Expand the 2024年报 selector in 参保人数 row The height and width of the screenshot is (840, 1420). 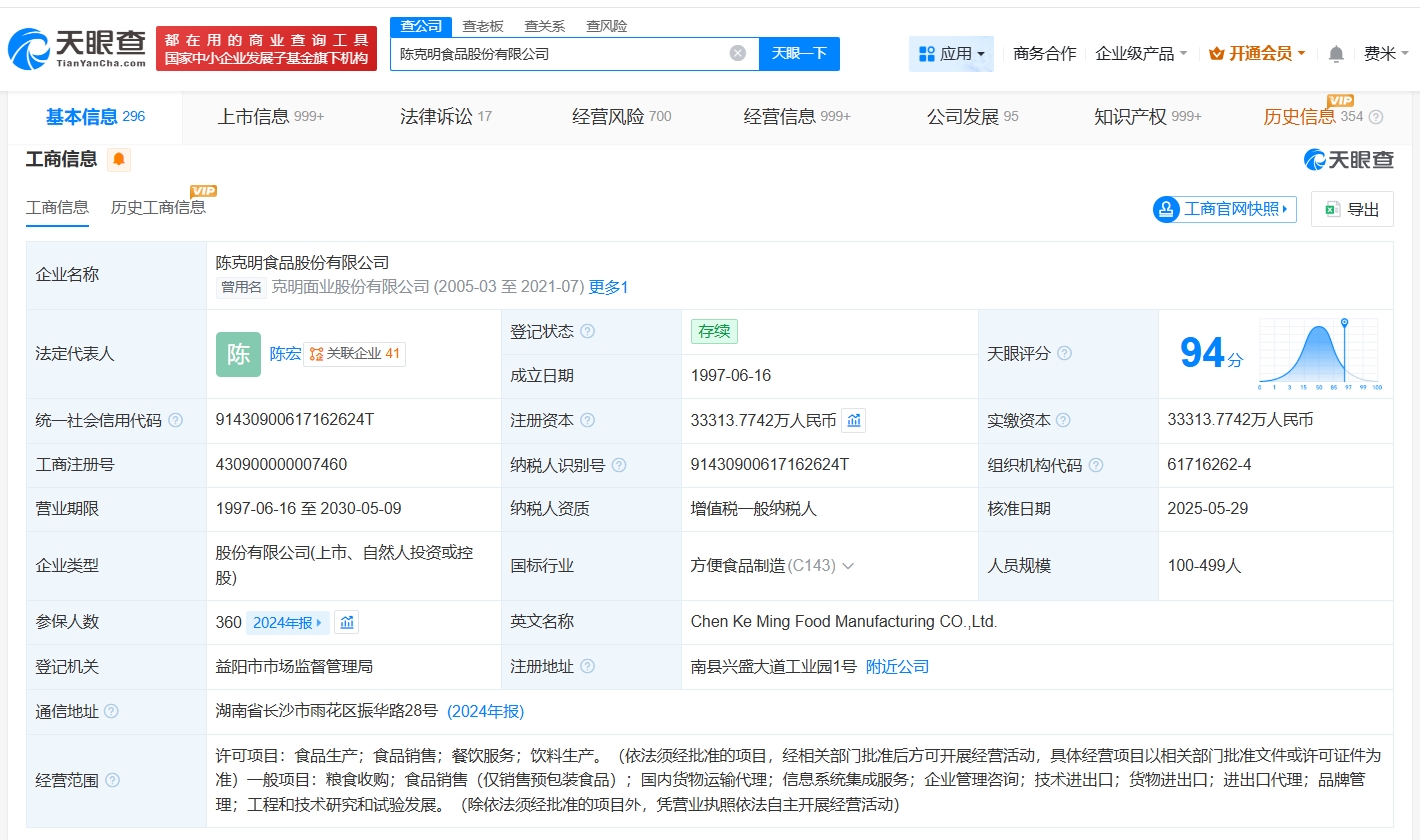click(287, 623)
